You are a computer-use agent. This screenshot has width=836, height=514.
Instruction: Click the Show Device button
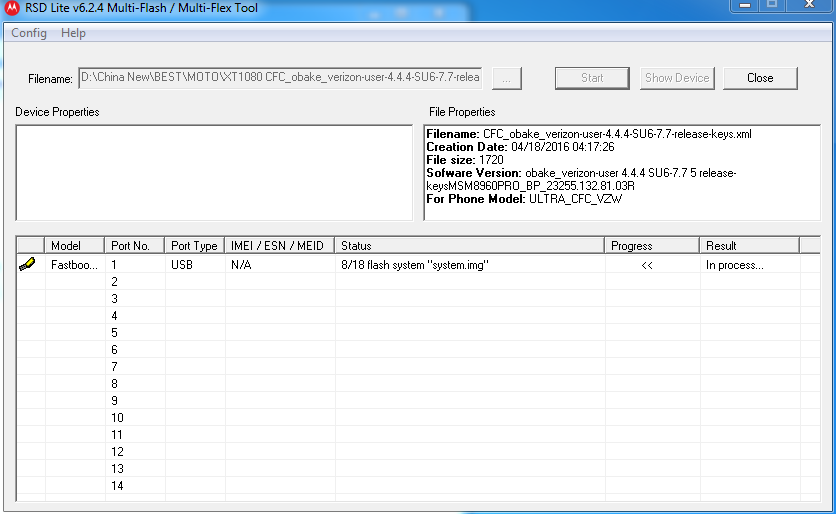[x=677, y=78]
